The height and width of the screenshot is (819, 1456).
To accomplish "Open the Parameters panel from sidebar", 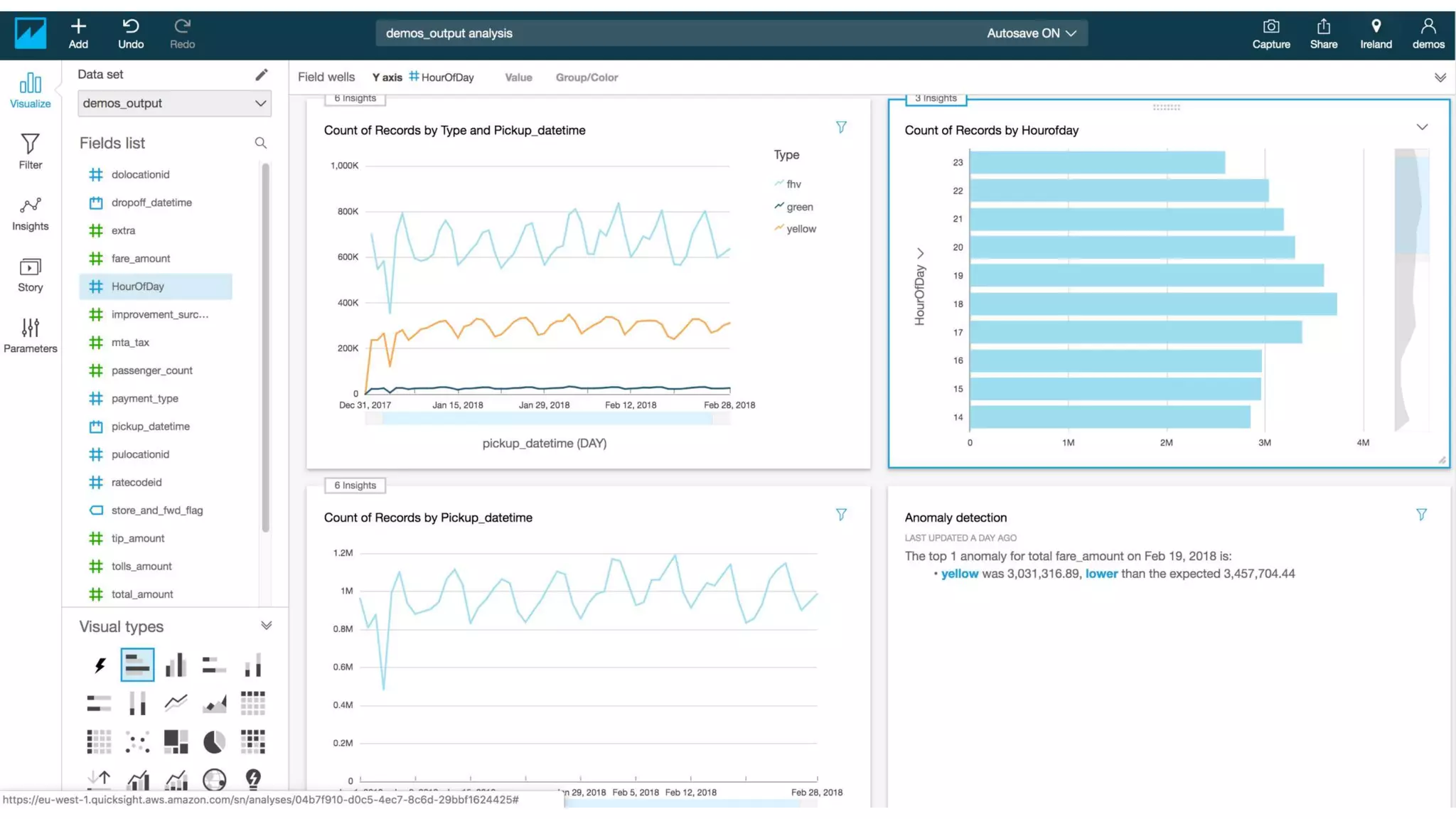I will point(30,336).
